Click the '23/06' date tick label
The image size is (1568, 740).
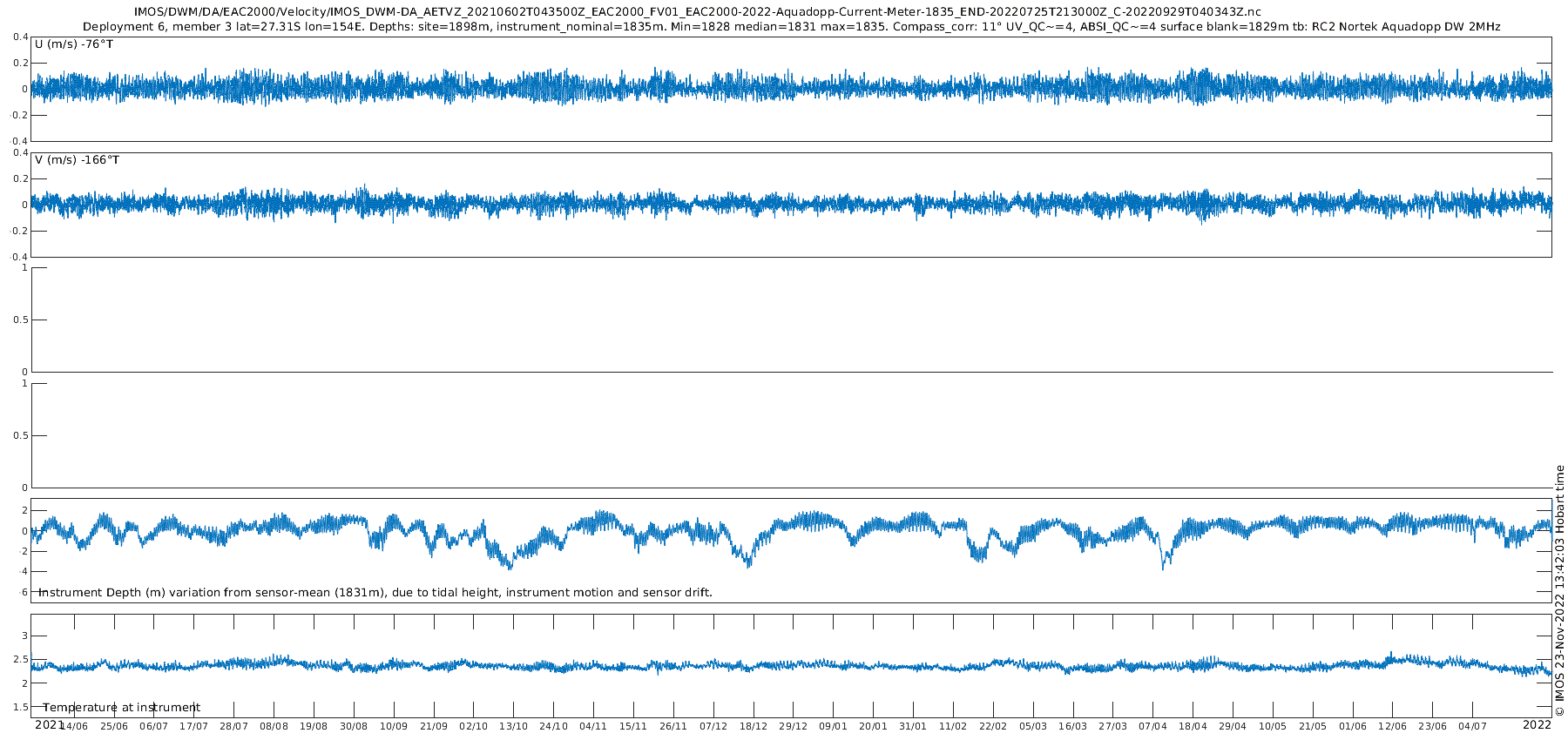1433,726
